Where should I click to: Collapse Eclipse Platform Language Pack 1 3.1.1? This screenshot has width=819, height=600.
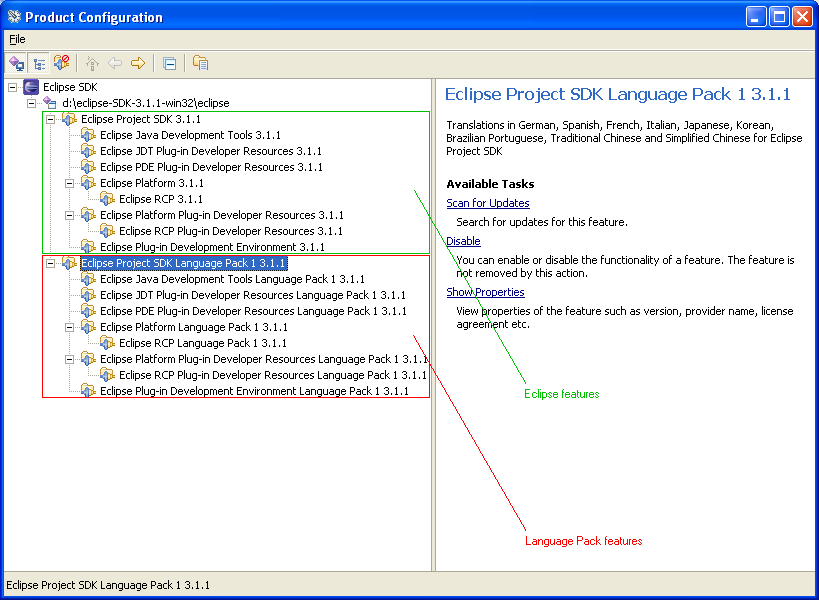click(x=69, y=327)
